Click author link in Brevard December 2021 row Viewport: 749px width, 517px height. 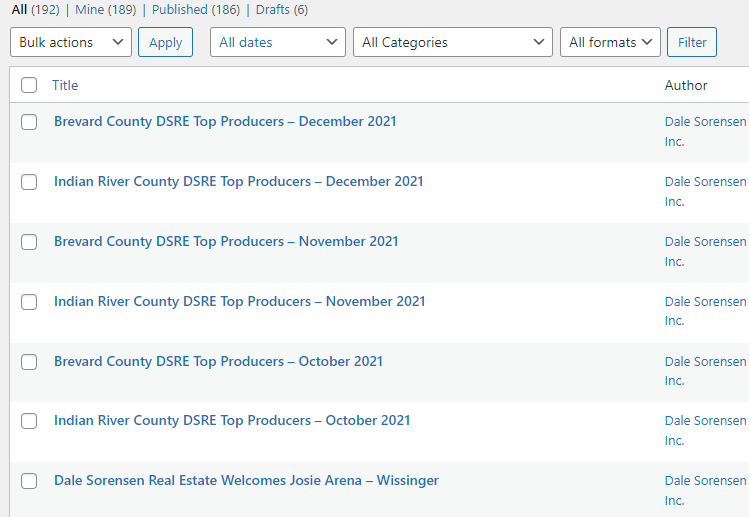[705, 131]
